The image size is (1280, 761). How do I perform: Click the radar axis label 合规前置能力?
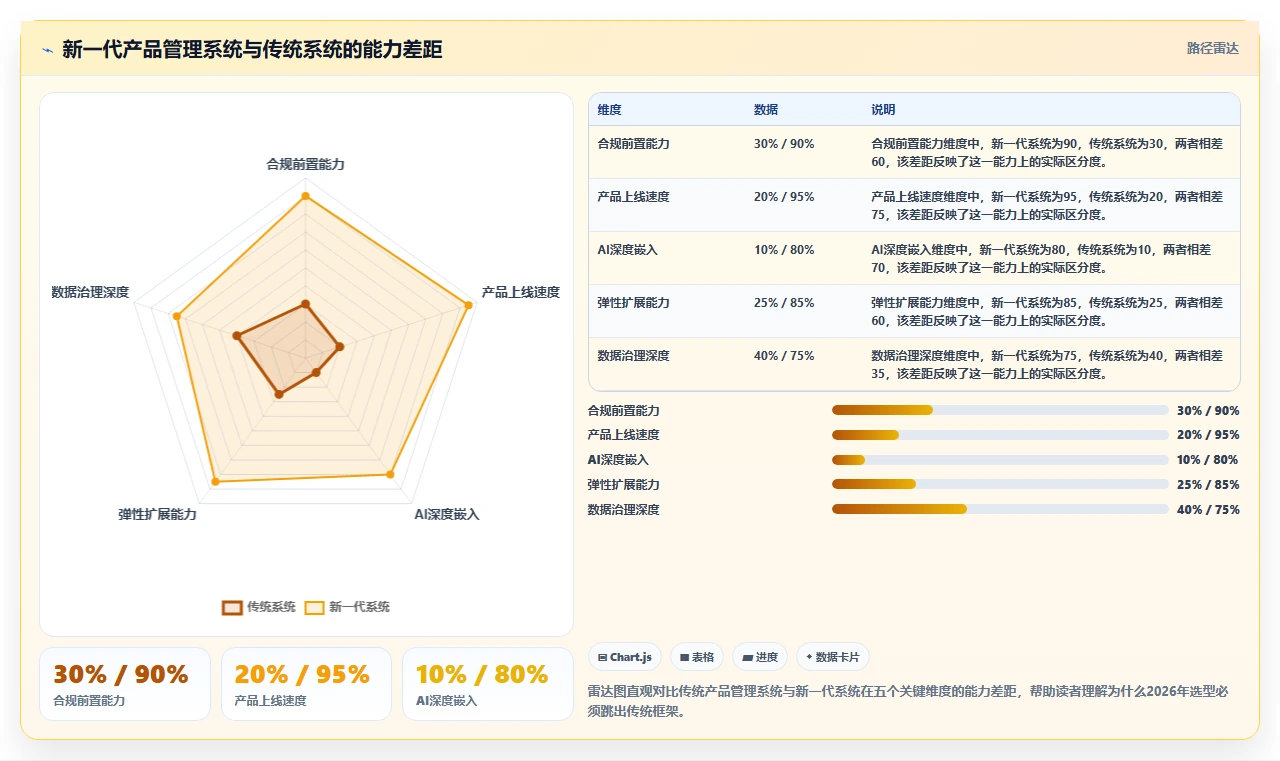pos(305,164)
